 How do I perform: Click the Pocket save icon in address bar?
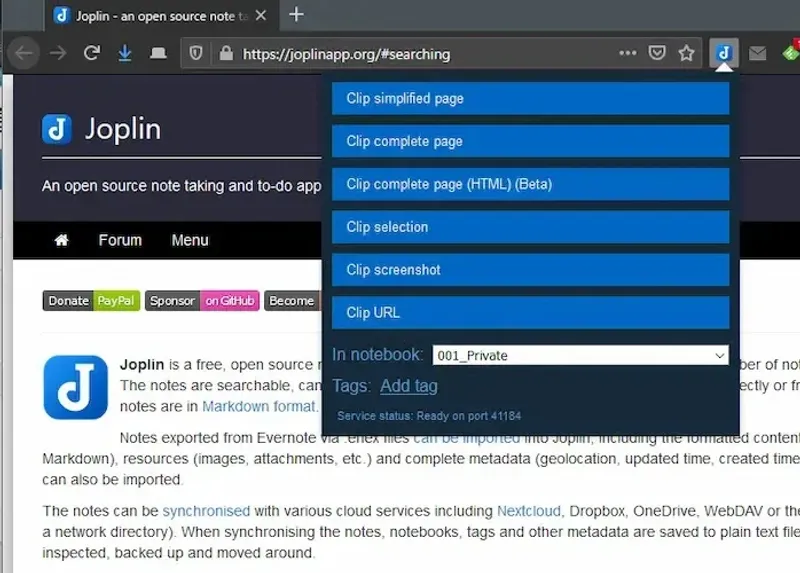click(x=657, y=53)
